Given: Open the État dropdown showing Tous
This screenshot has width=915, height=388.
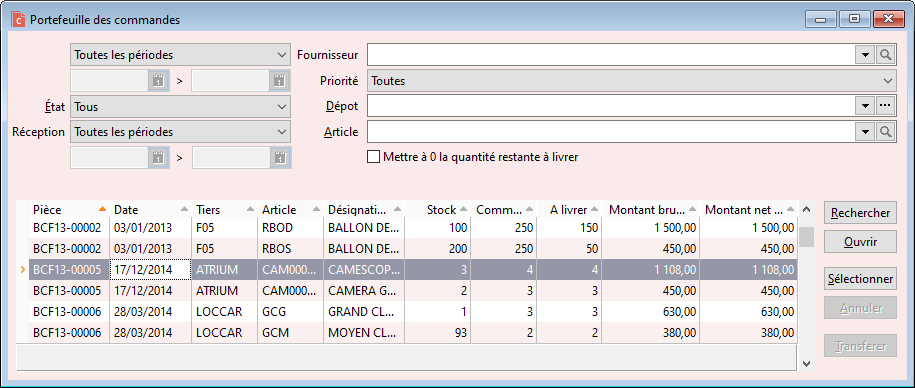Looking at the screenshot, I should pos(180,107).
